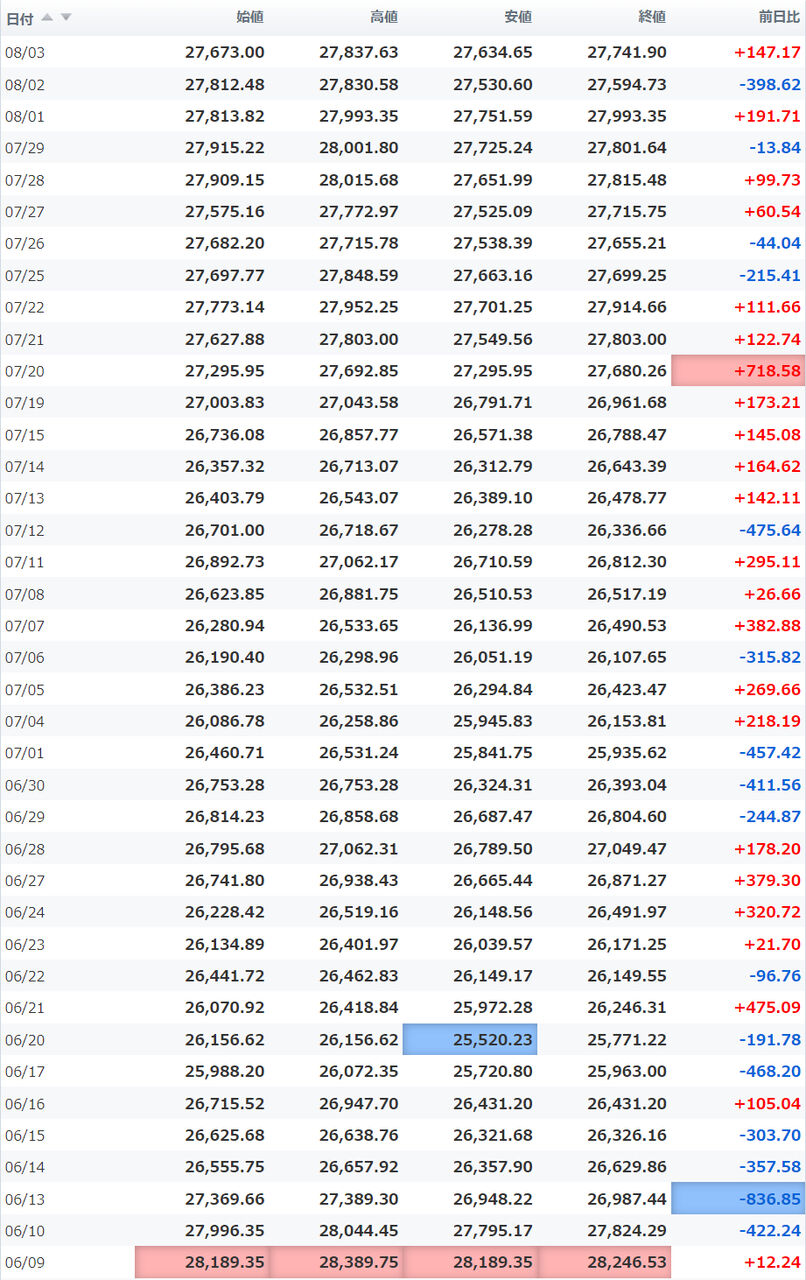
Task: Click the 06/16 high value 26,947.70
Action: pyautogui.click(x=359, y=1106)
